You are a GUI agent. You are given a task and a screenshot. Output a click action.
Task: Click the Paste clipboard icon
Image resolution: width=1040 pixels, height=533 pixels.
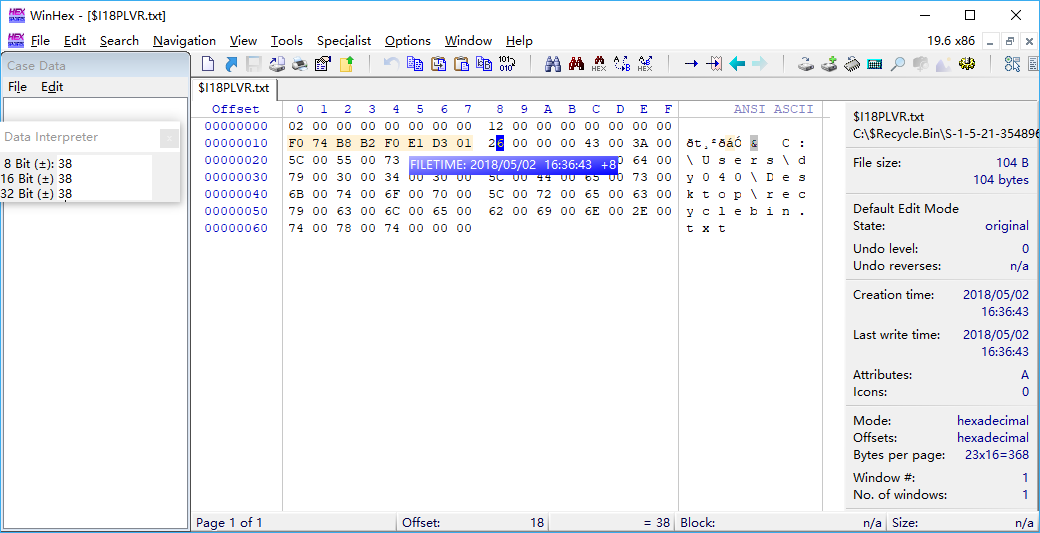pyautogui.click(x=462, y=64)
